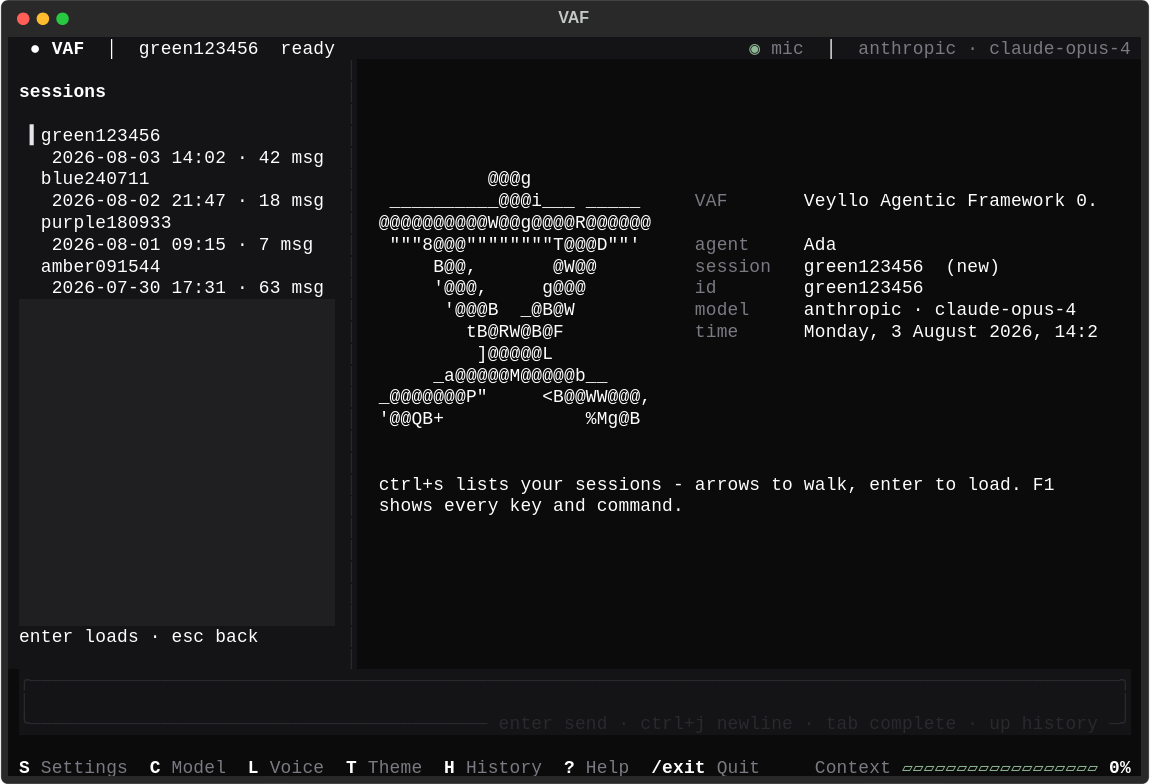
Task: Click the time value 'Monday, 3 August 2026'
Action: (x=923, y=331)
